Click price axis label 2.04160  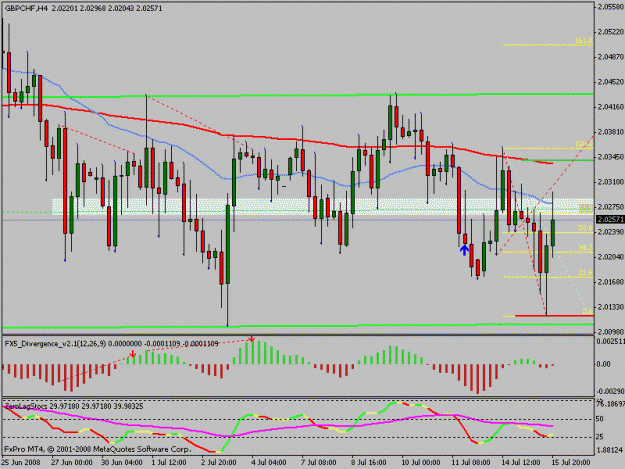pyautogui.click(x=611, y=107)
